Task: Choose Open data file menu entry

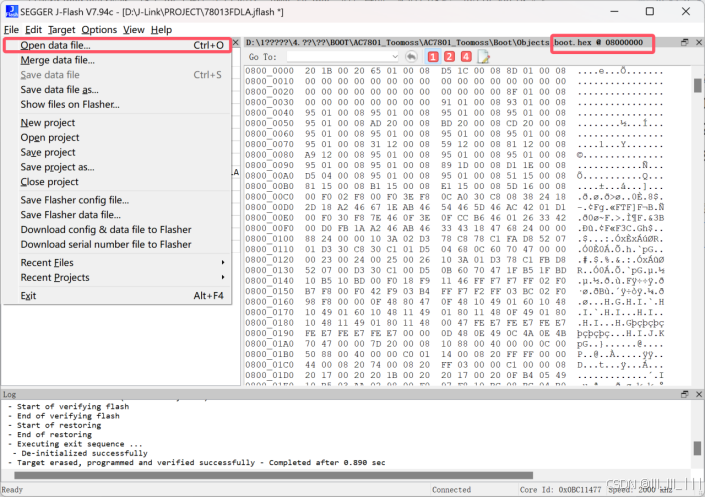Action: tap(118, 45)
